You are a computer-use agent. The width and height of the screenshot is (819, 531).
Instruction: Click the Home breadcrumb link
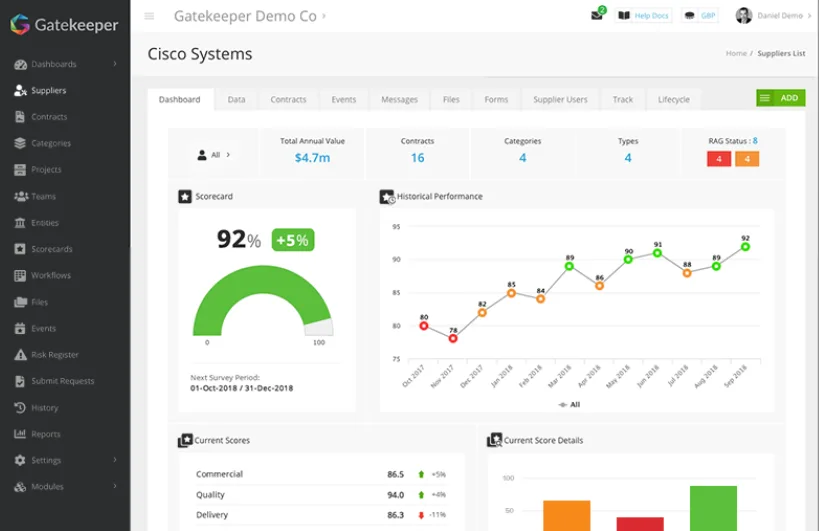click(x=736, y=53)
